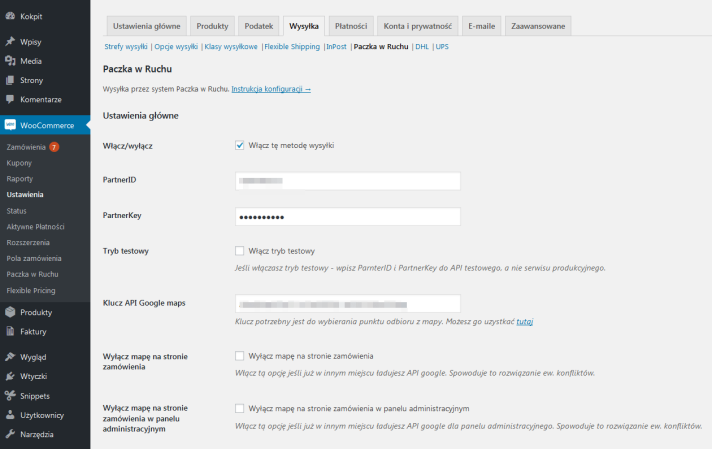Open the Instrukcja konfiguracji link

click(271, 89)
